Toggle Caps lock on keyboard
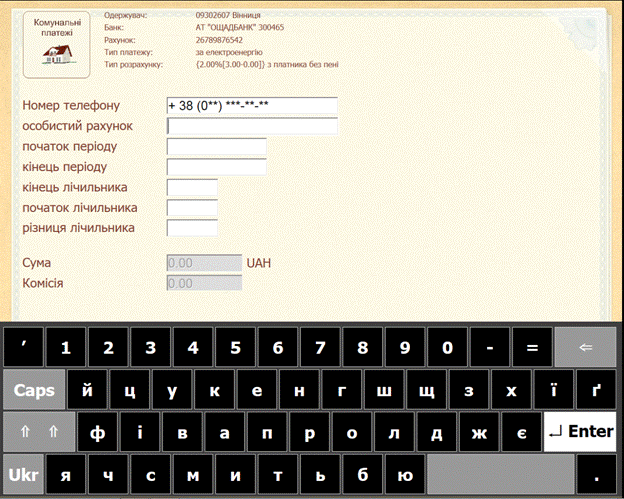This screenshot has width=624, height=499. tap(34, 390)
